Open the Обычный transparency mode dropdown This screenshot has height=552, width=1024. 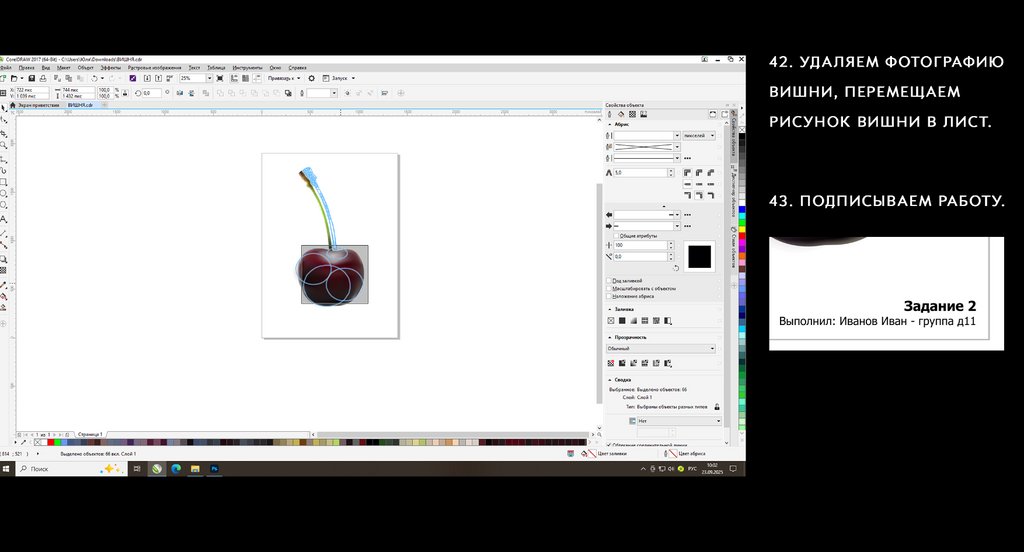(661, 349)
